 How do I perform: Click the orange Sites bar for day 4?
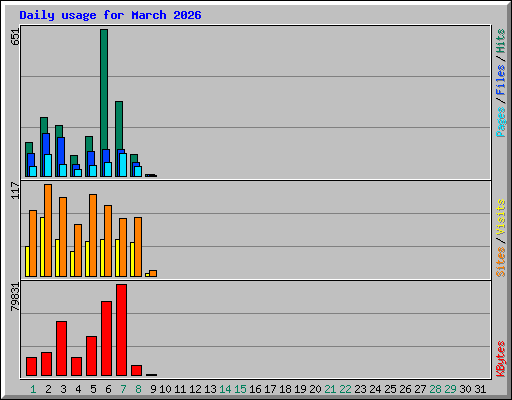78,250
